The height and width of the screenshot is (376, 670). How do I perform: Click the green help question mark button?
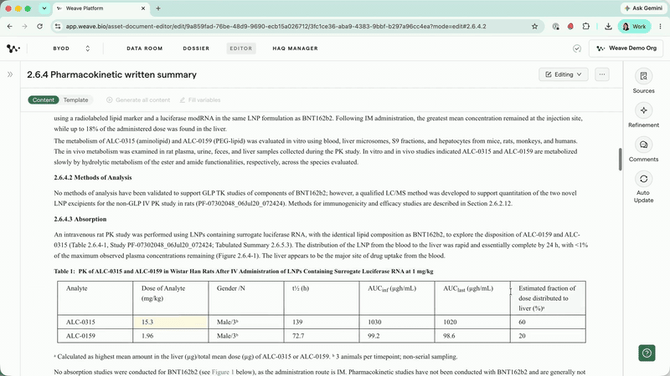pyautogui.click(x=646, y=353)
